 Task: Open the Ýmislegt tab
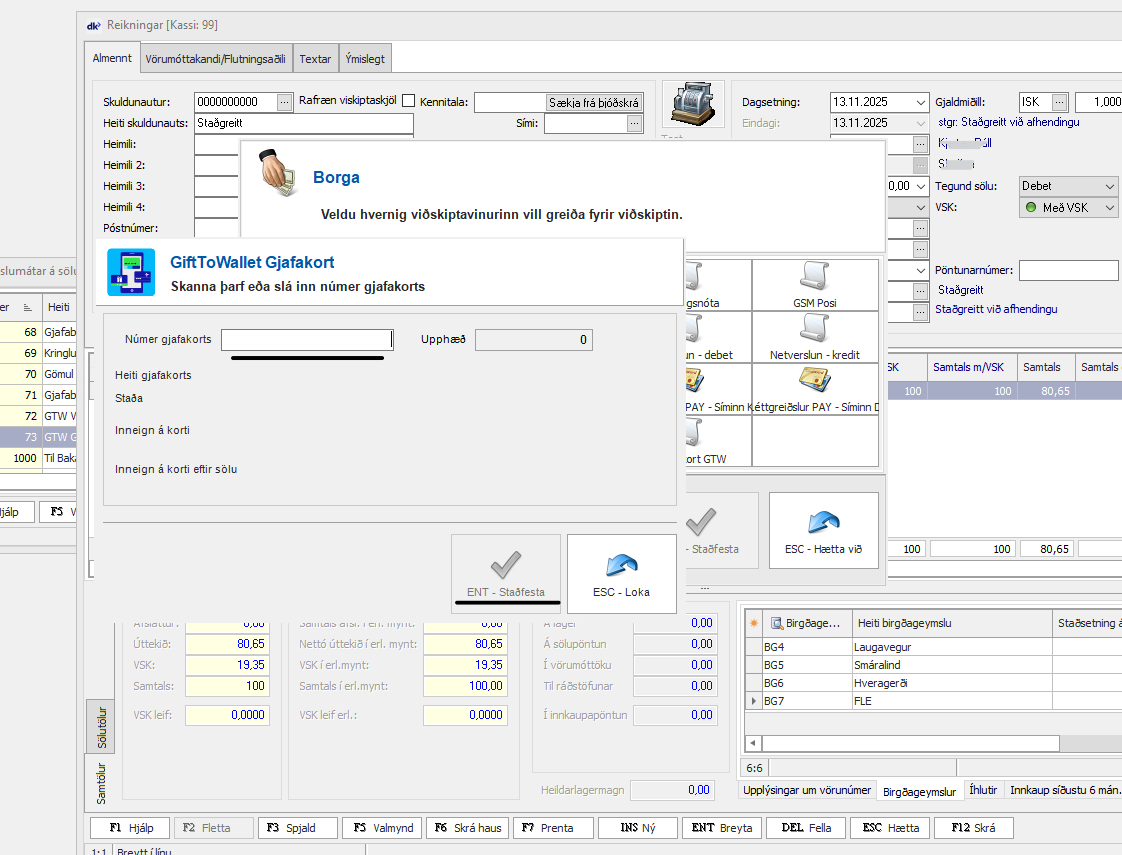tap(365, 59)
